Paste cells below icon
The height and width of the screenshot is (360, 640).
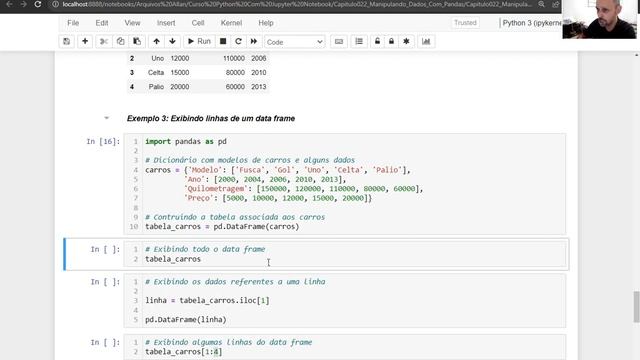[137, 42]
